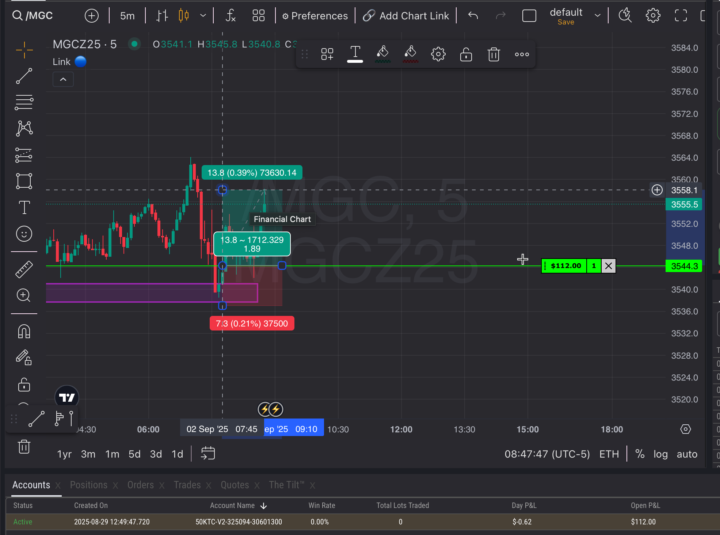Click Add Chart Link button
720x535 pixels.
point(406,15)
